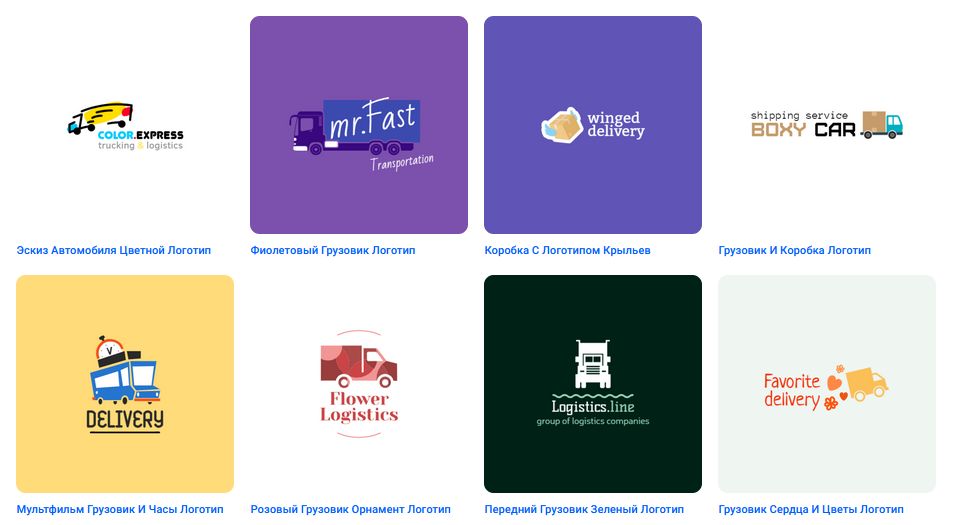This screenshot has width=956, height=525.
Task: Open link 'Фиолетовый Грузовик Логотип'
Action: (333, 251)
